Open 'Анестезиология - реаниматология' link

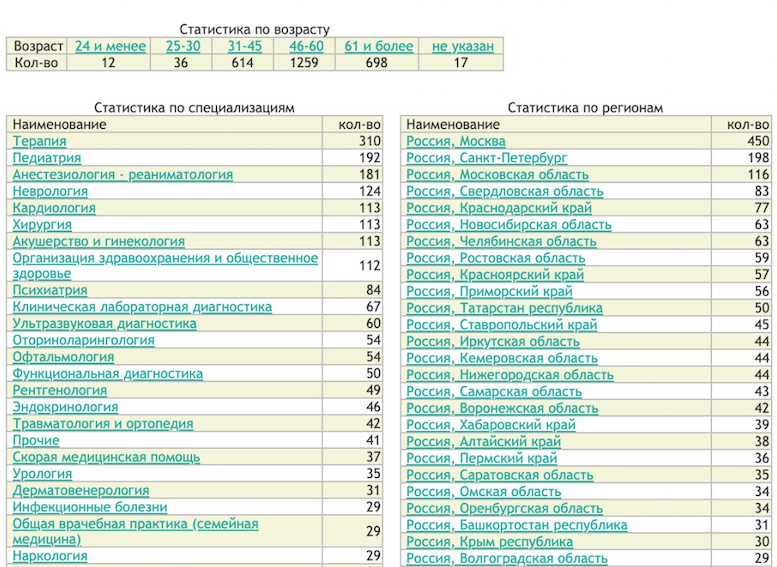(x=122, y=174)
